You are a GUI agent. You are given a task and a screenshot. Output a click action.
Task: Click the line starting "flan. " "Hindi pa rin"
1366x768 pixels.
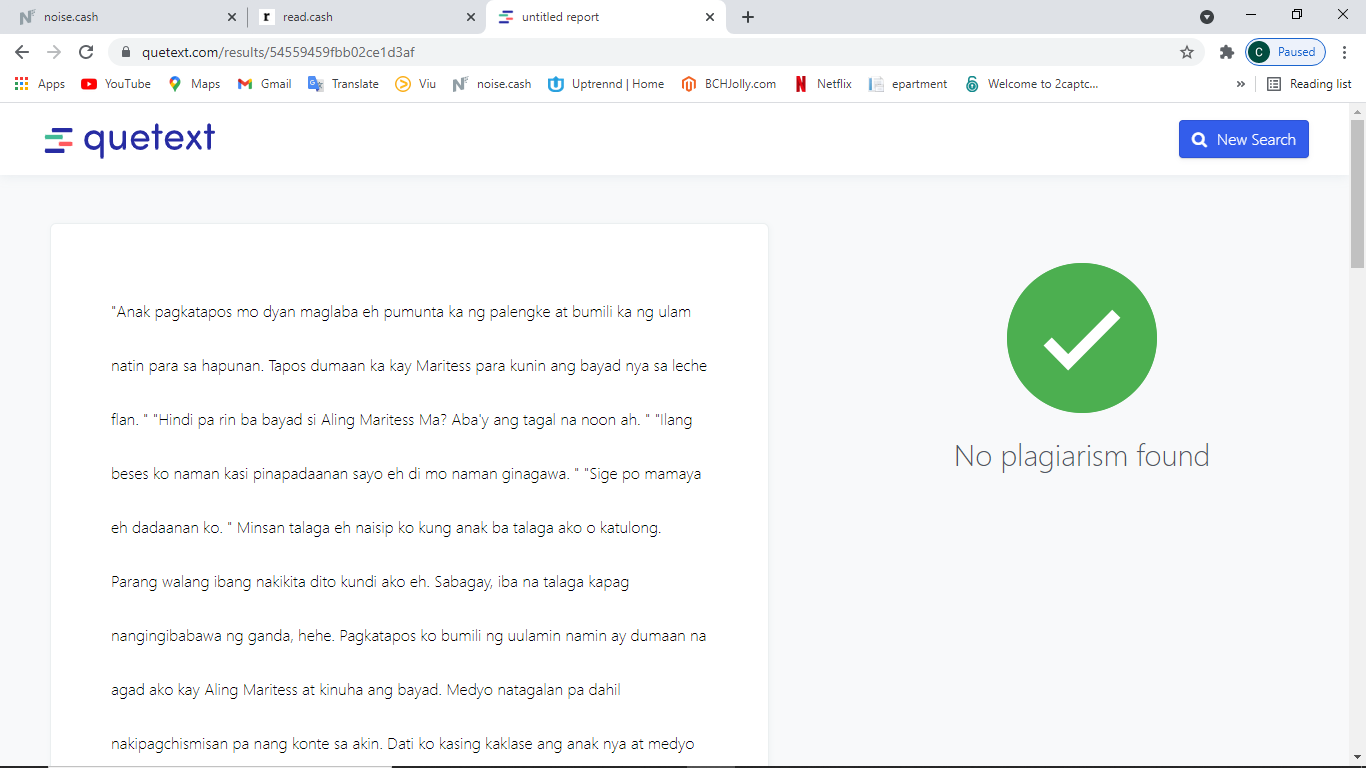pos(401,420)
